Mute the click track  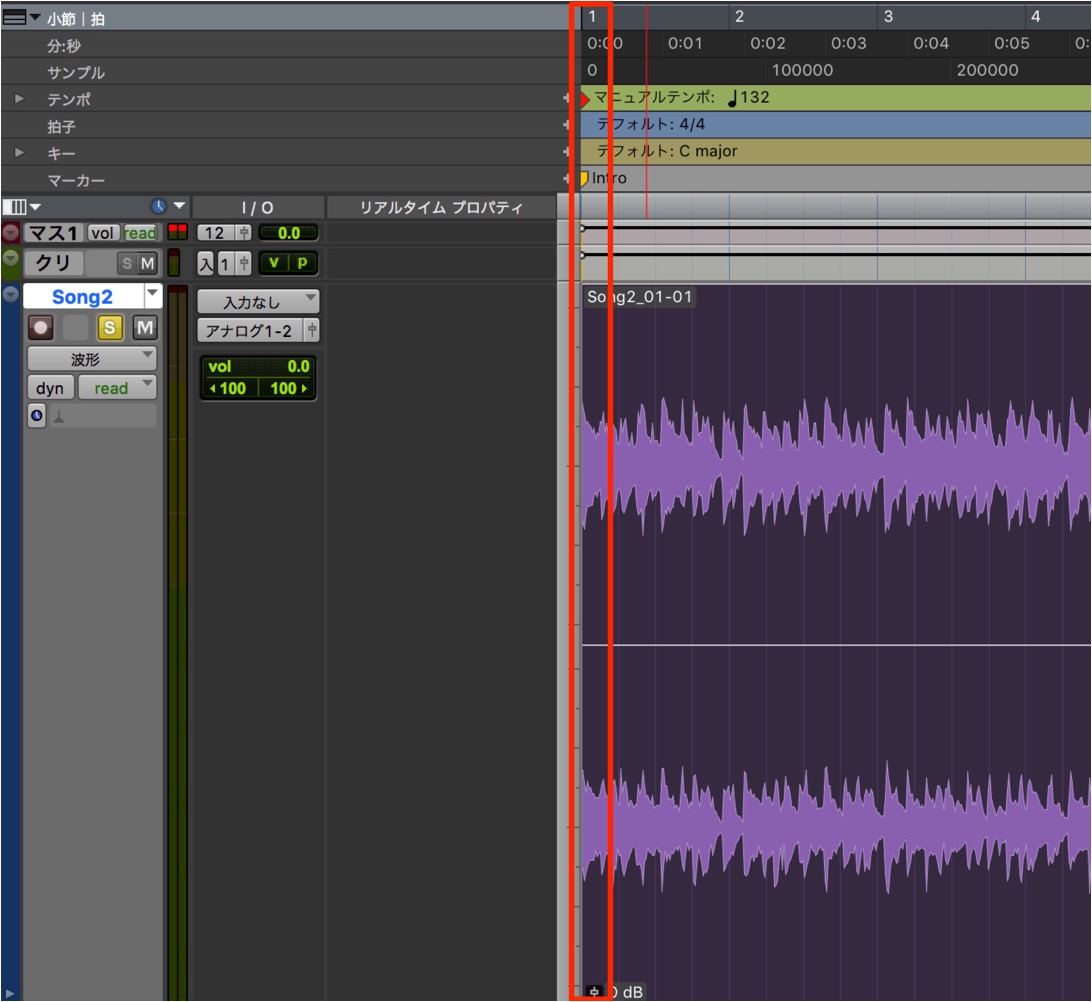tap(147, 263)
